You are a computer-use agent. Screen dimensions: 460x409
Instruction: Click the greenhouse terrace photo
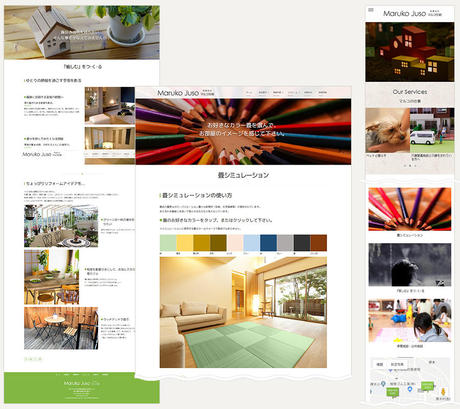pyautogui.click(x=61, y=226)
